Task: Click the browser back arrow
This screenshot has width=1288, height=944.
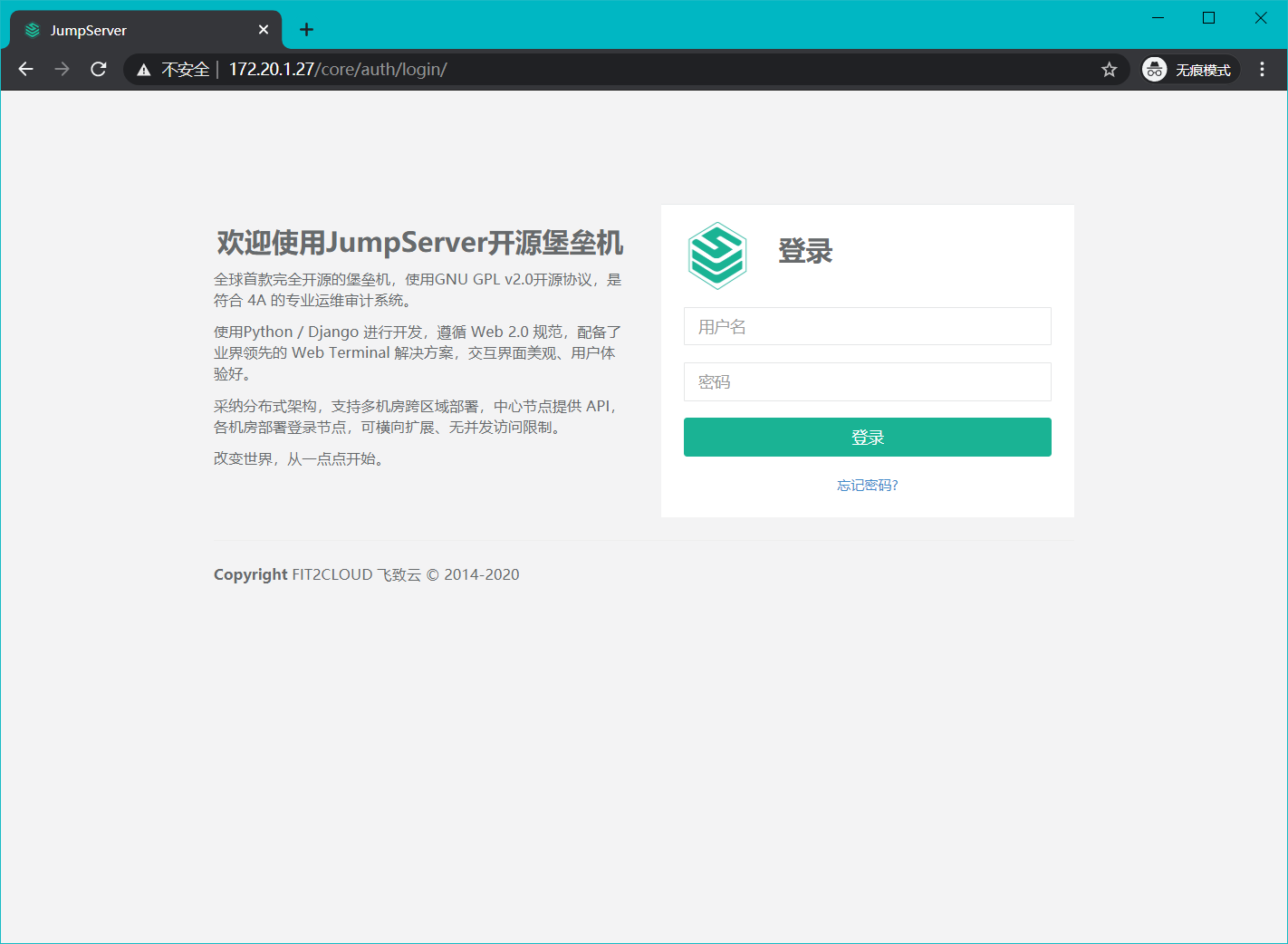Action: [x=25, y=69]
